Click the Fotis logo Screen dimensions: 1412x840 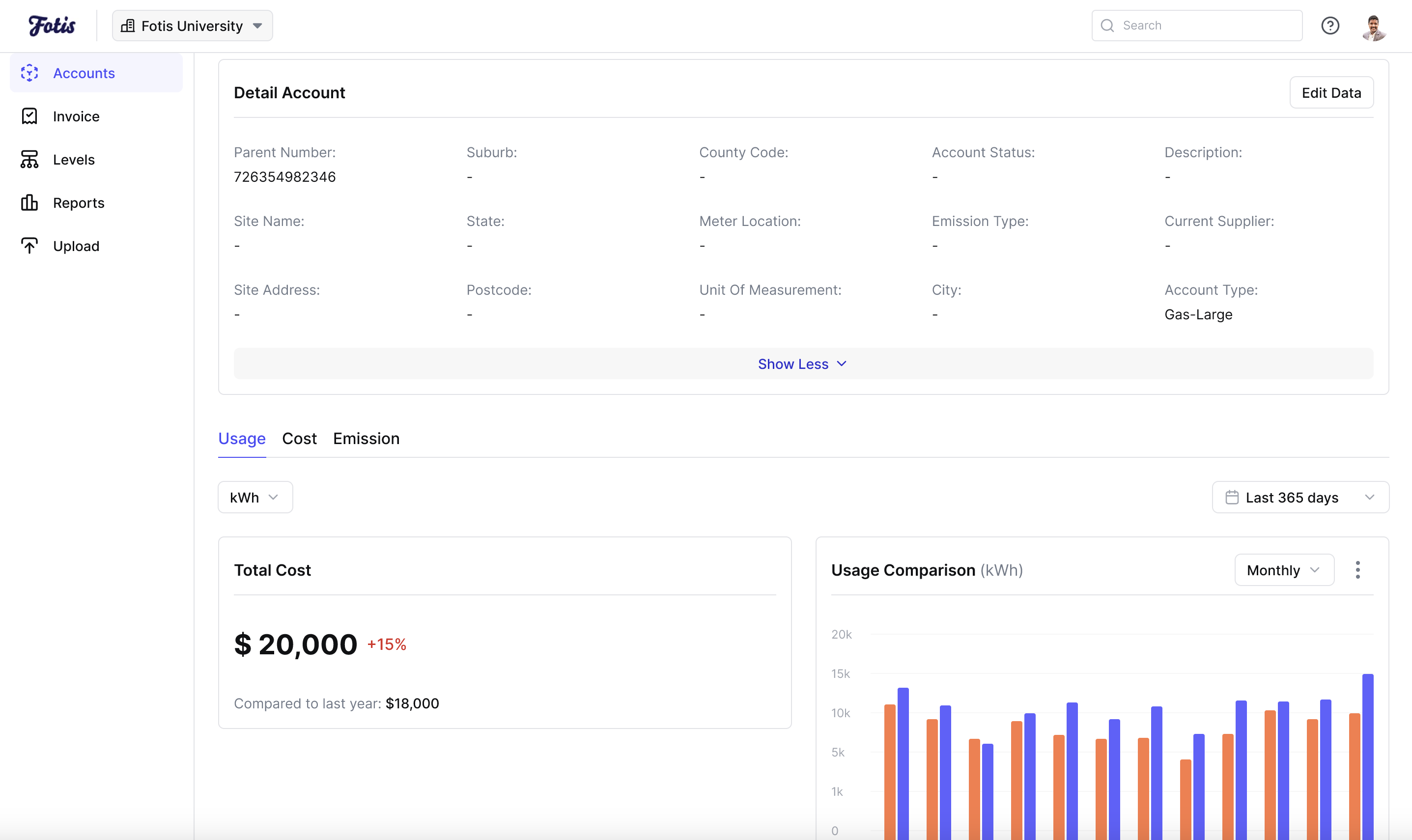point(52,25)
